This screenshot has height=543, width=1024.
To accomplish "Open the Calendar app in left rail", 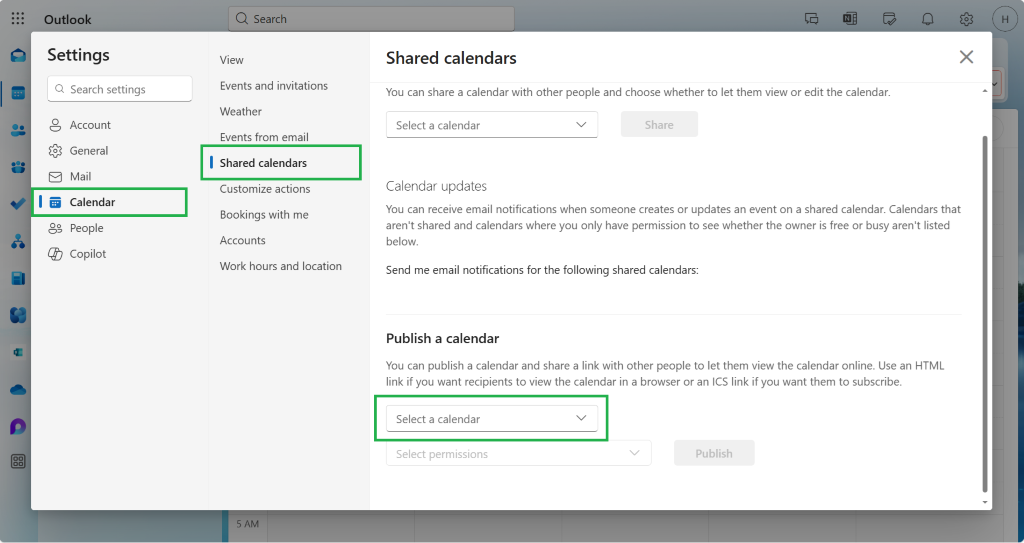I will 18,93.
